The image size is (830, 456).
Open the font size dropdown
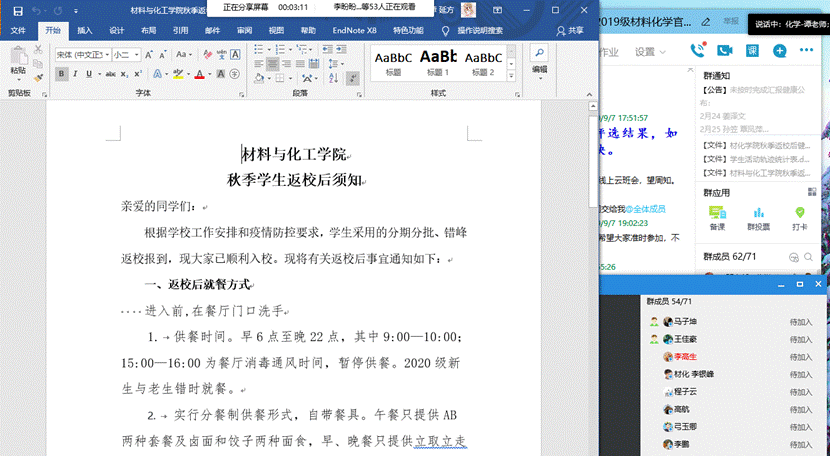pyautogui.click(x=137, y=55)
